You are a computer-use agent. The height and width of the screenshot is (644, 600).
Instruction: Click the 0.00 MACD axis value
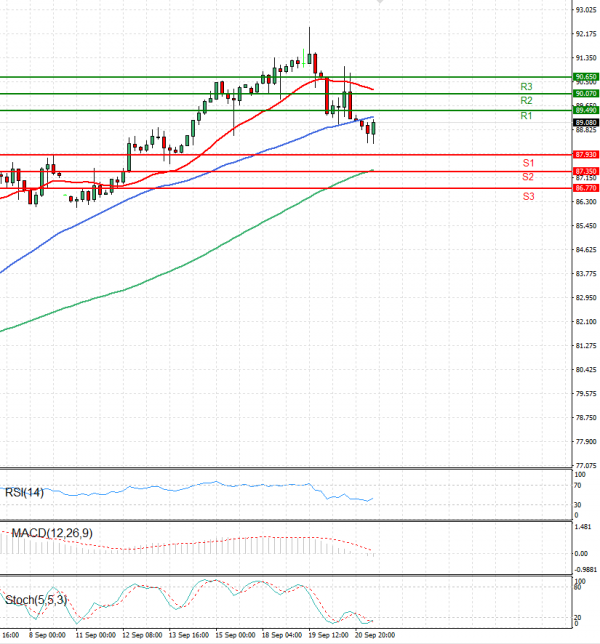pyautogui.click(x=581, y=554)
